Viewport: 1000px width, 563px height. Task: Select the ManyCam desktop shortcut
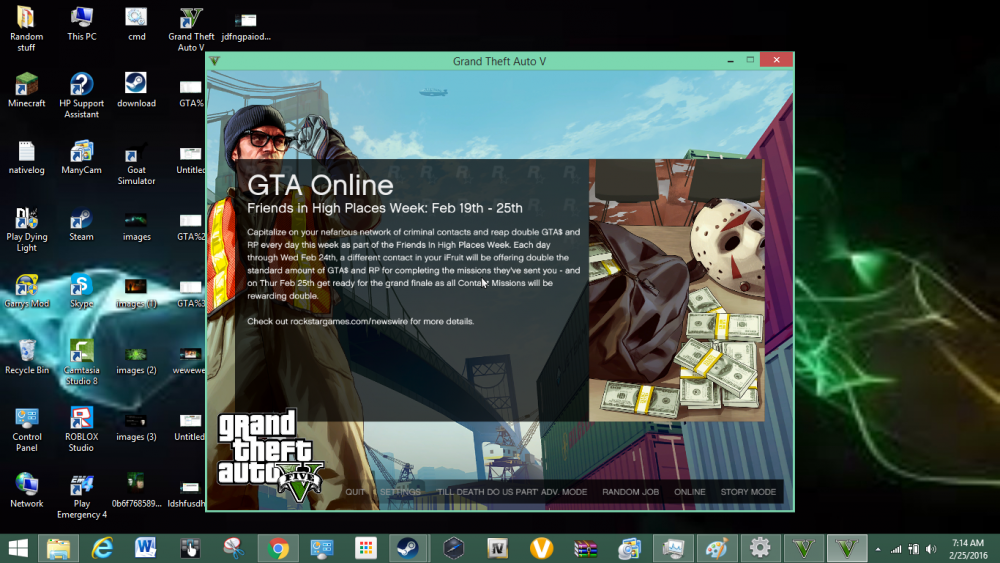pyautogui.click(x=82, y=157)
